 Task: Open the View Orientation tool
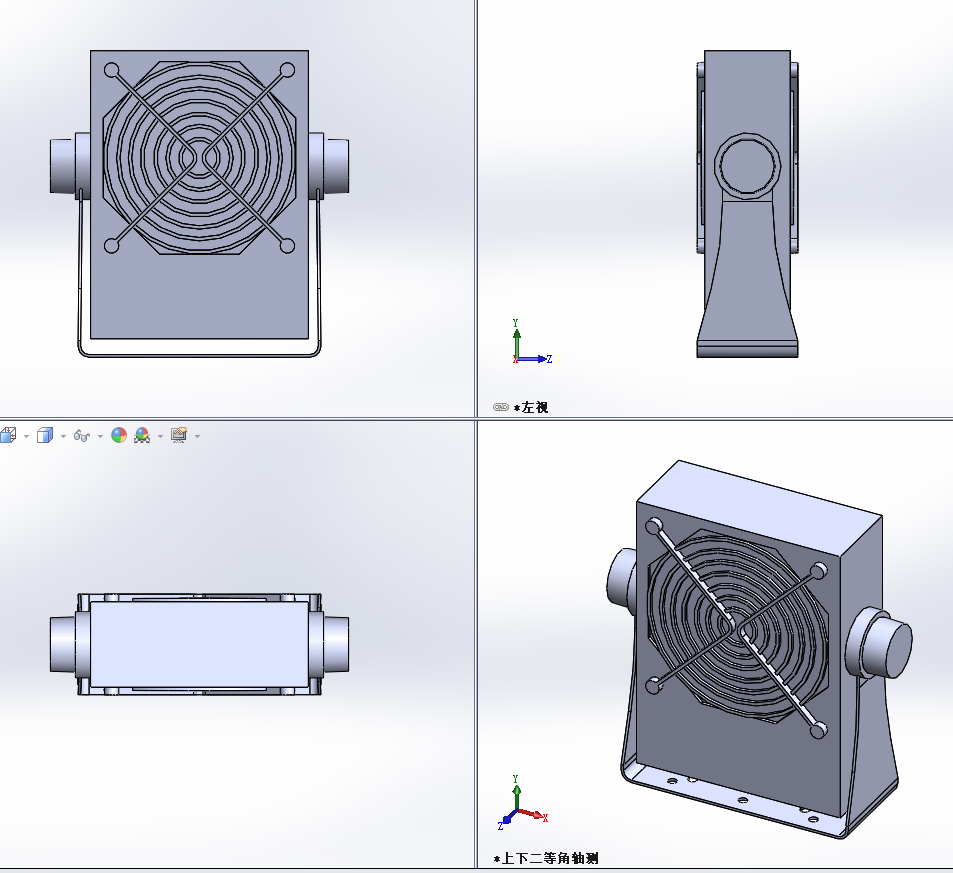(x=8, y=435)
